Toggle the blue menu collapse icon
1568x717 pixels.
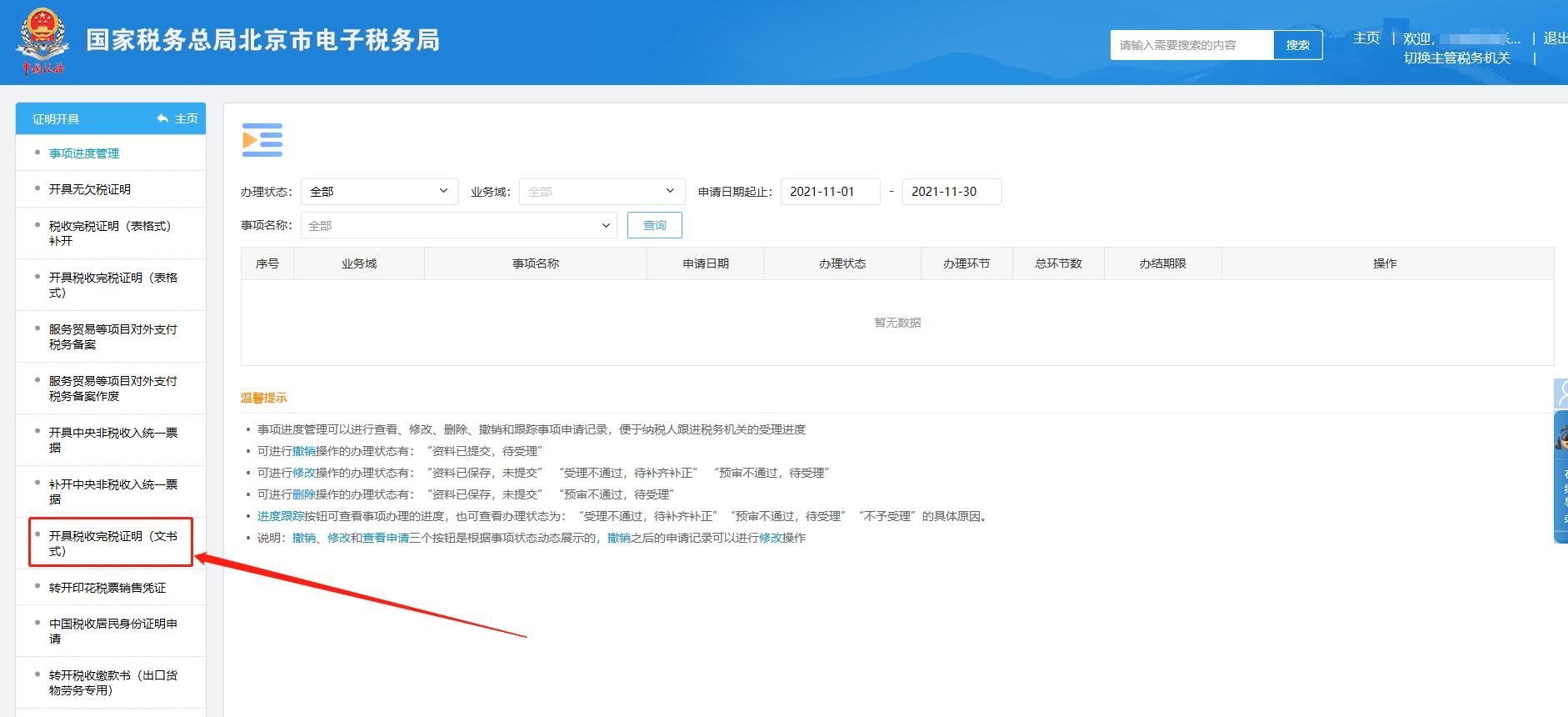point(262,140)
